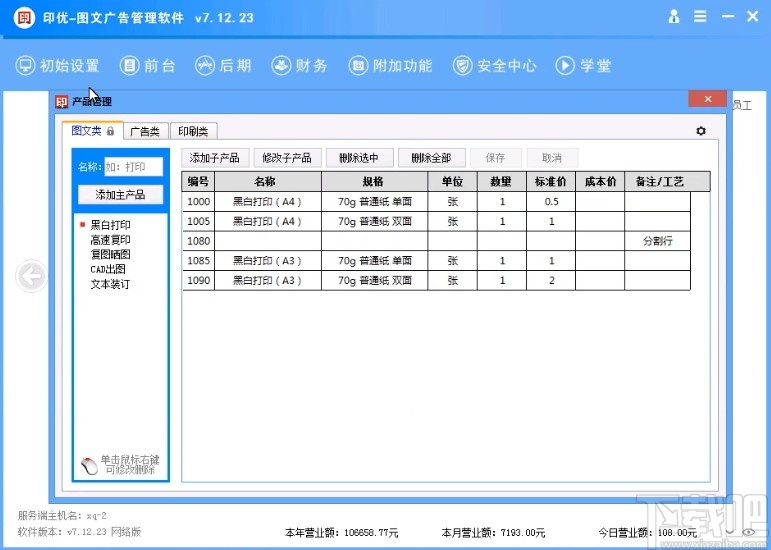This screenshot has width=771, height=550.
Task: Click standard price 2 in row 1090
Action: coord(552,280)
